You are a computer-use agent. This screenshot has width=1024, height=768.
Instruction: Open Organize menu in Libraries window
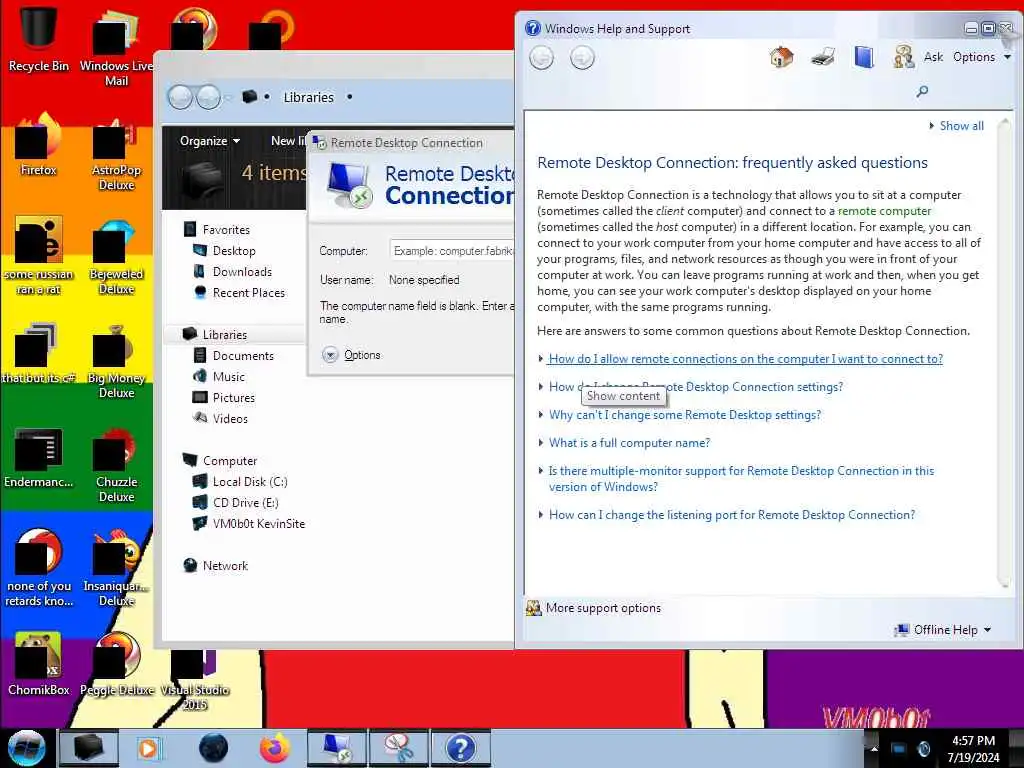pyautogui.click(x=210, y=141)
